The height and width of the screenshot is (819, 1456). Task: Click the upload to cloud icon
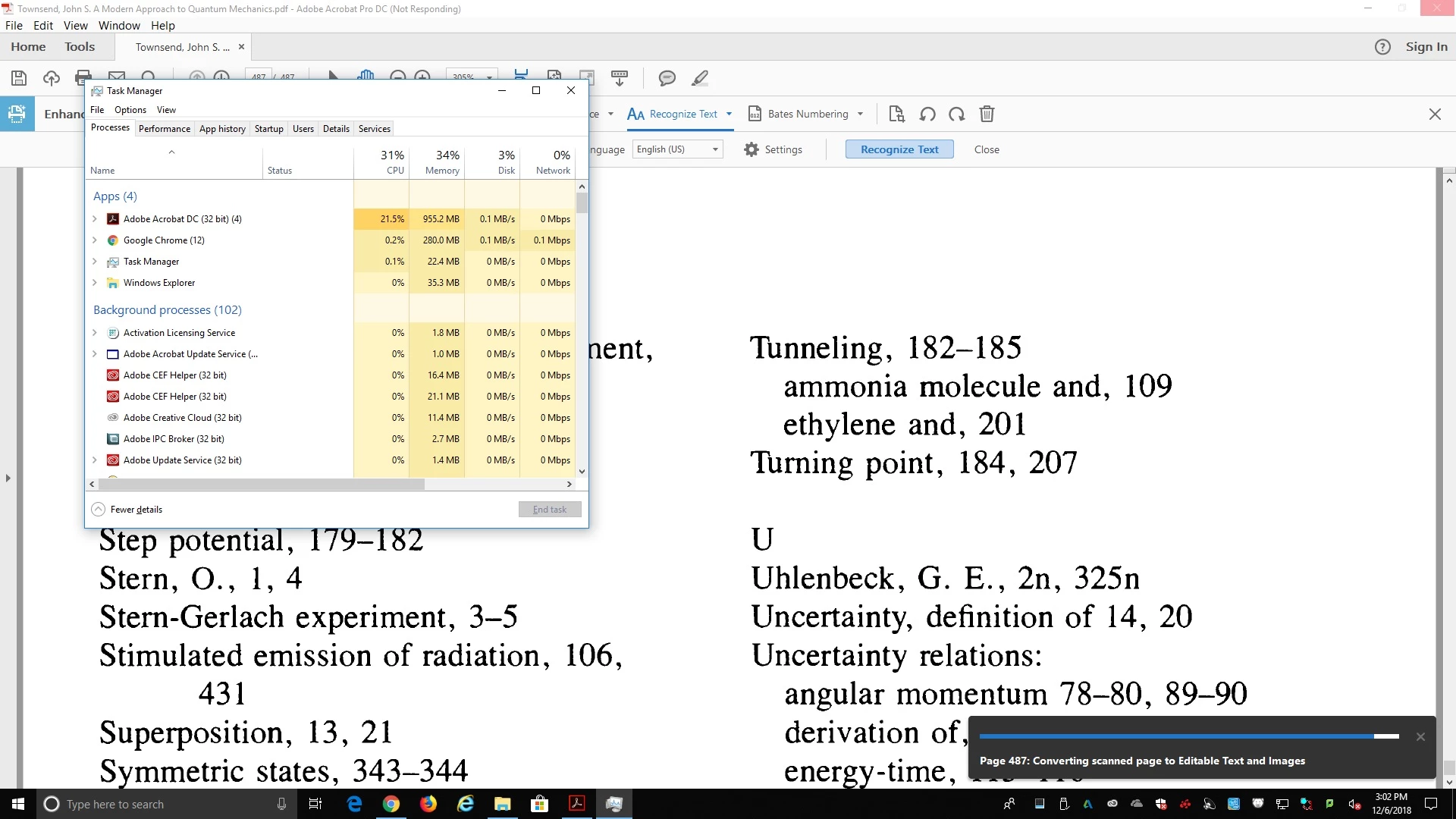click(x=52, y=78)
